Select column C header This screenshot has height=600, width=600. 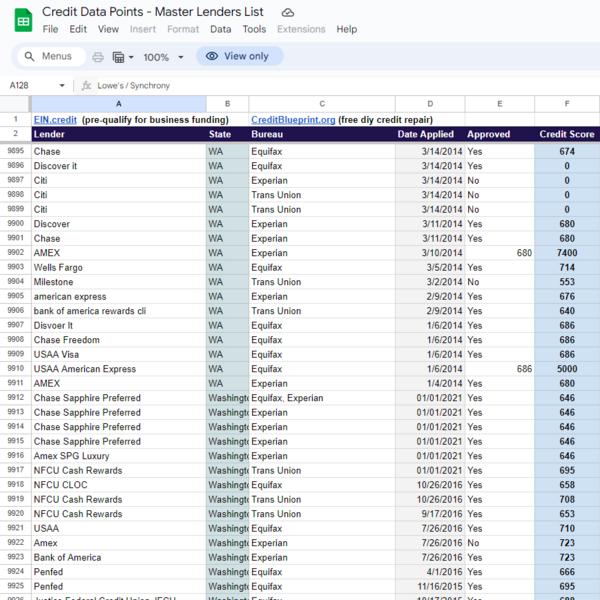point(322,104)
